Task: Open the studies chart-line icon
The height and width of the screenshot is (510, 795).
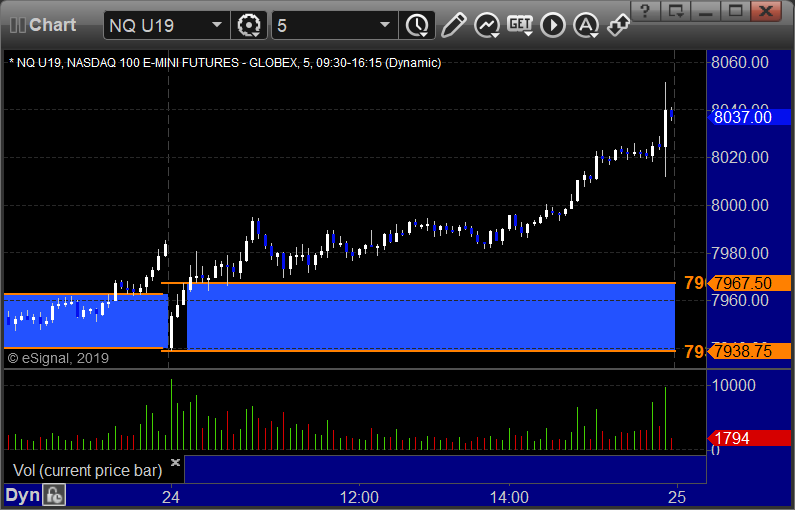Action: click(487, 25)
